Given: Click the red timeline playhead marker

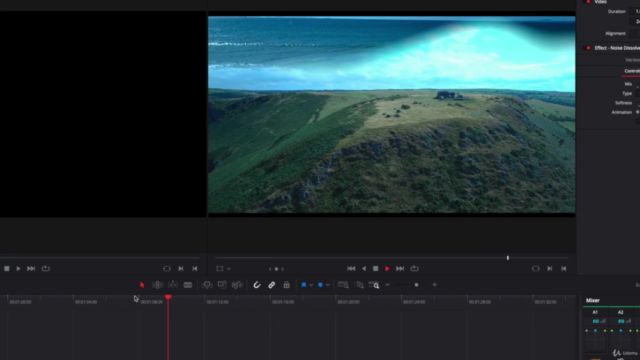Looking at the screenshot, I should 168,297.
